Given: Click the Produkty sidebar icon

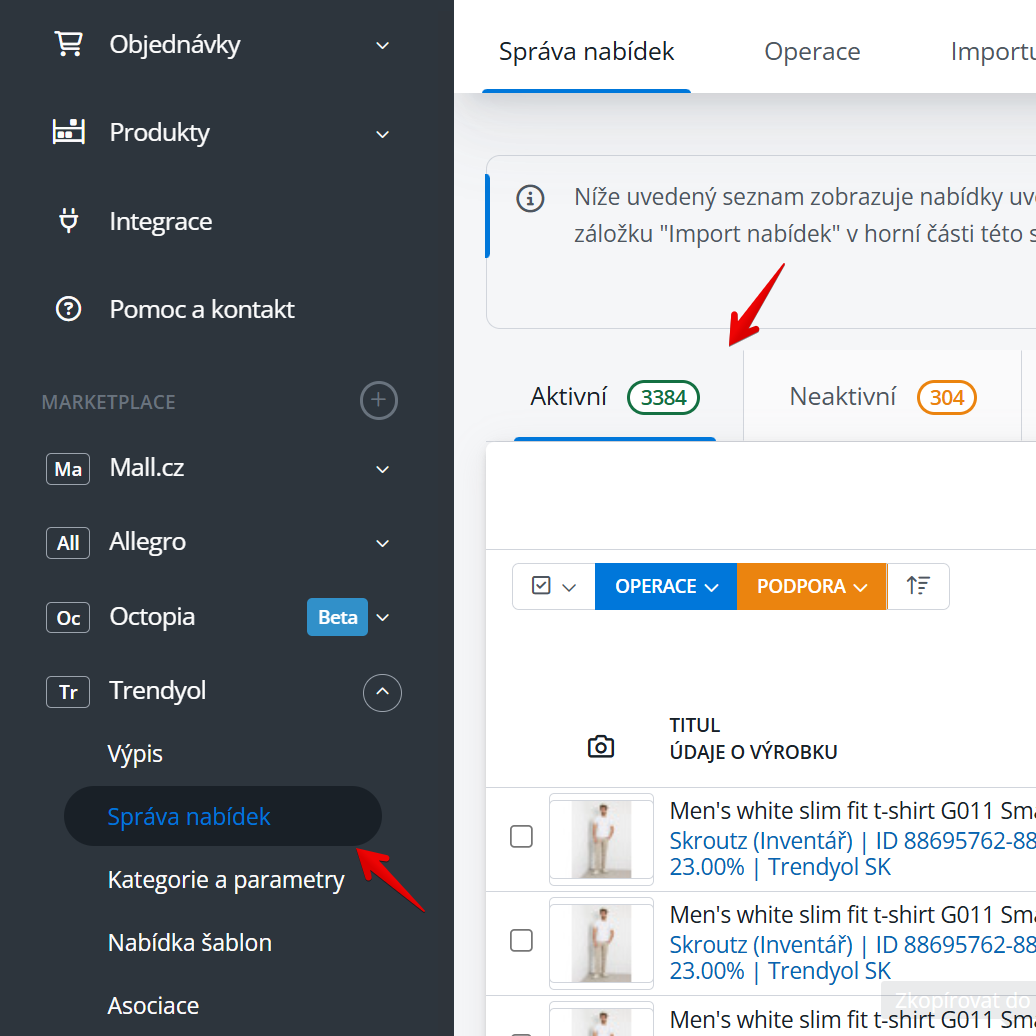Looking at the screenshot, I should click(x=69, y=131).
